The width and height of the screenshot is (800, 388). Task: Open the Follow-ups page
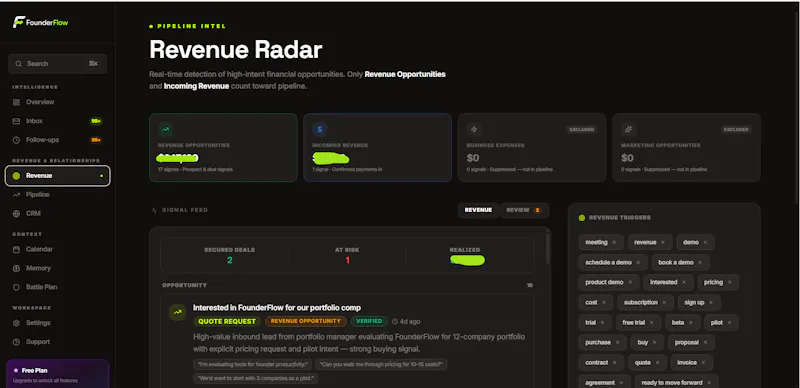point(57,140)
